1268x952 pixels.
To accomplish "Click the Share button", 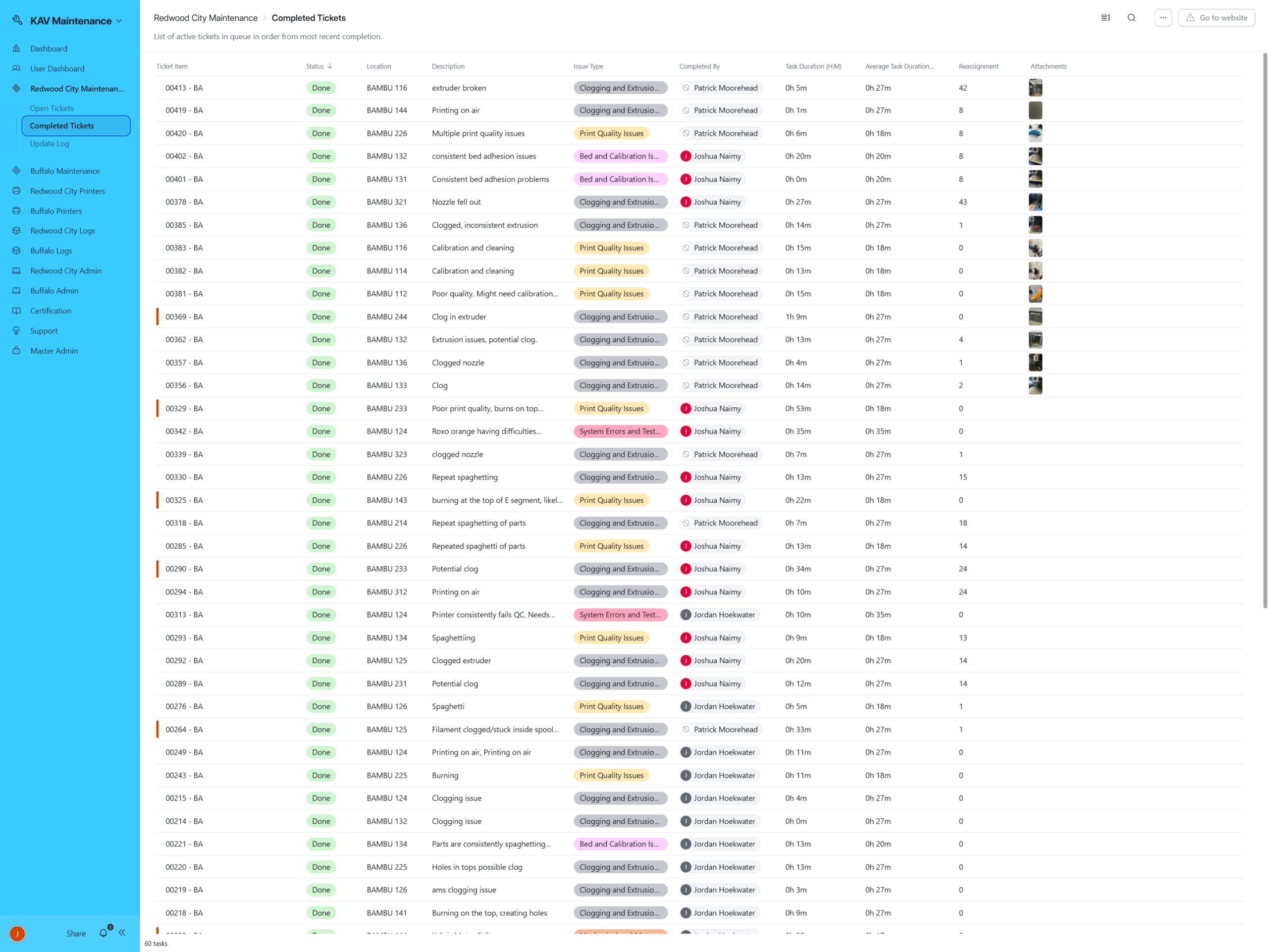I will pos(76,933).
